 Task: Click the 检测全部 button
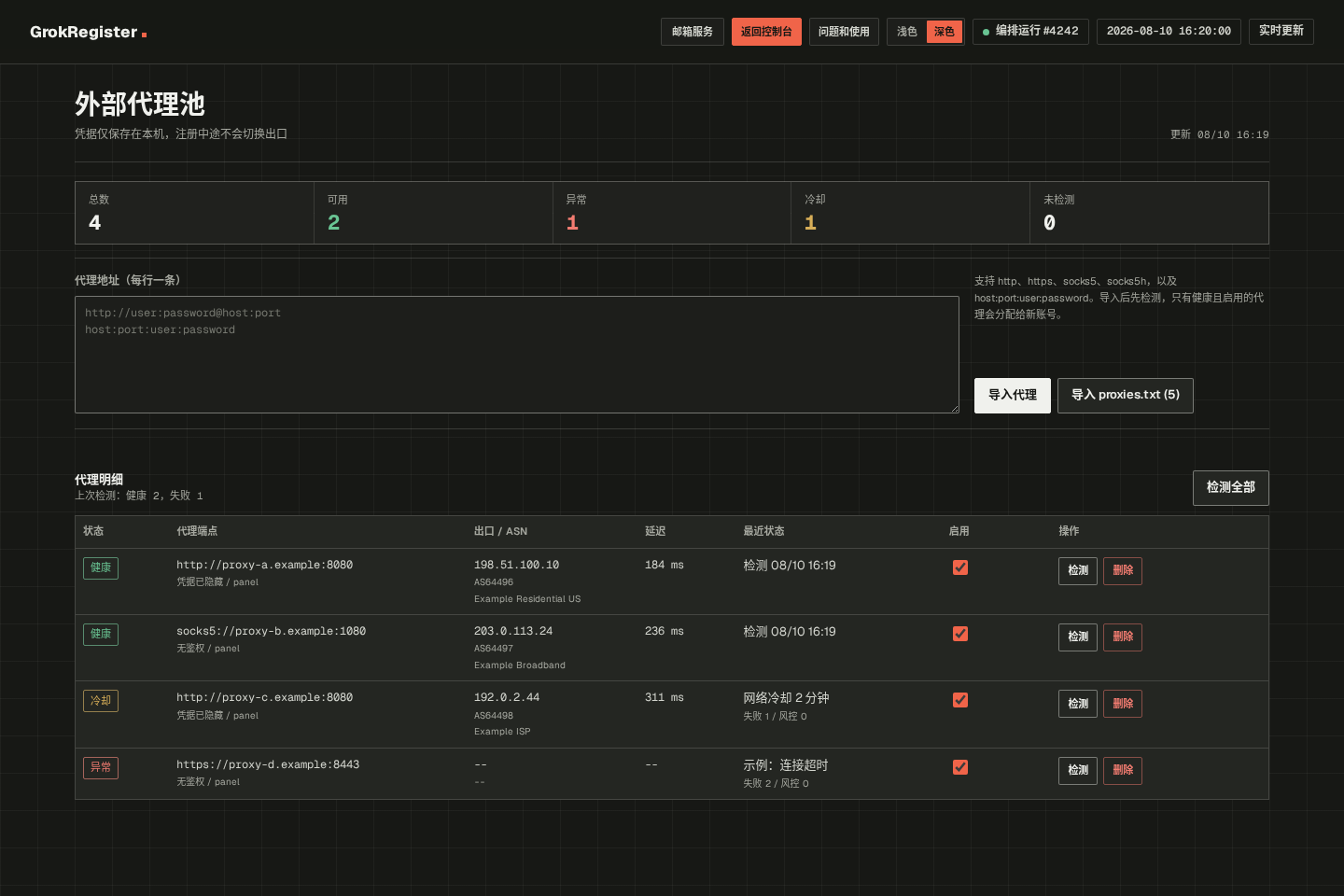point(1231,488)
